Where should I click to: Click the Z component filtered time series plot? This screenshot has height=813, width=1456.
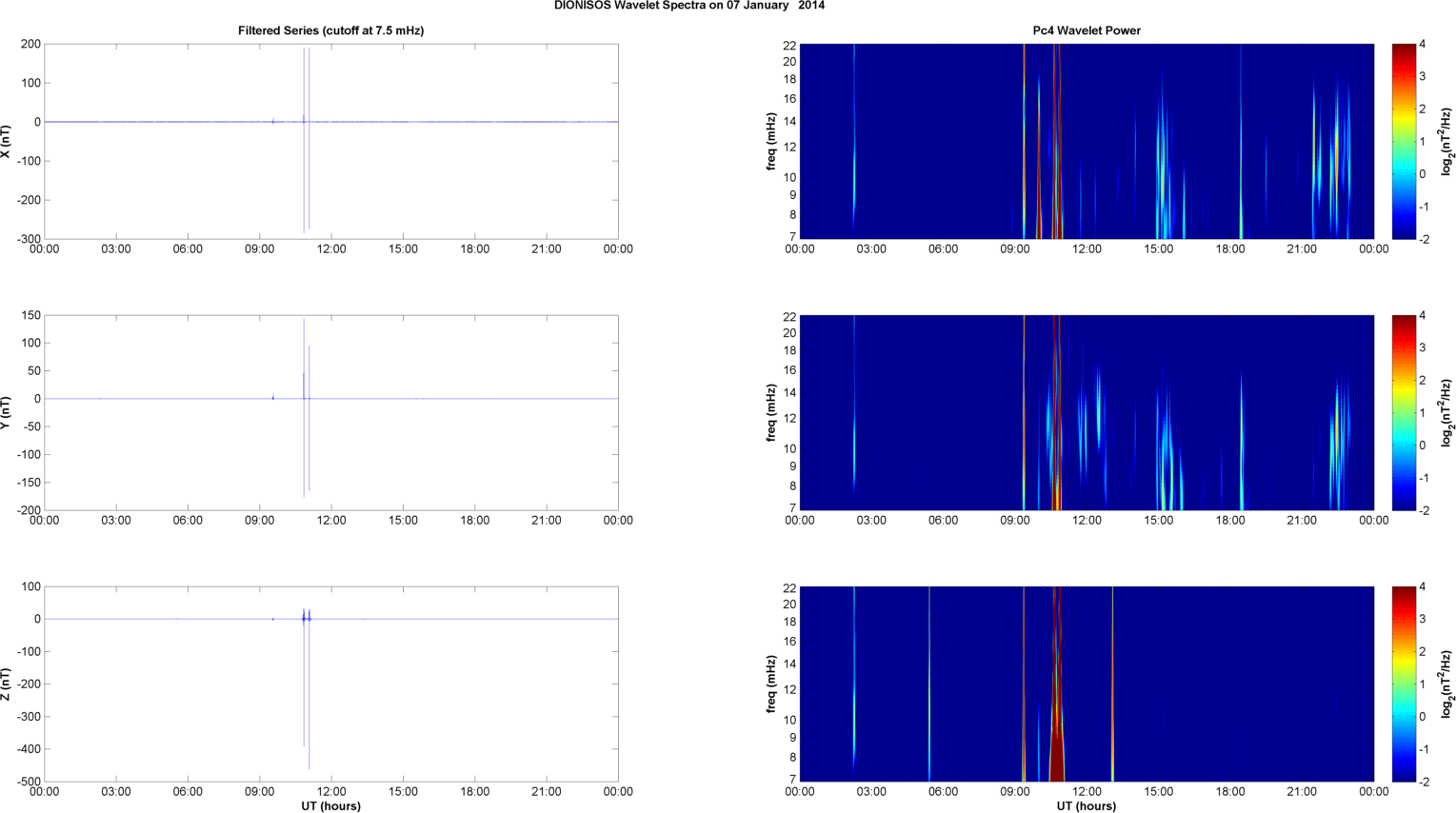331,684
